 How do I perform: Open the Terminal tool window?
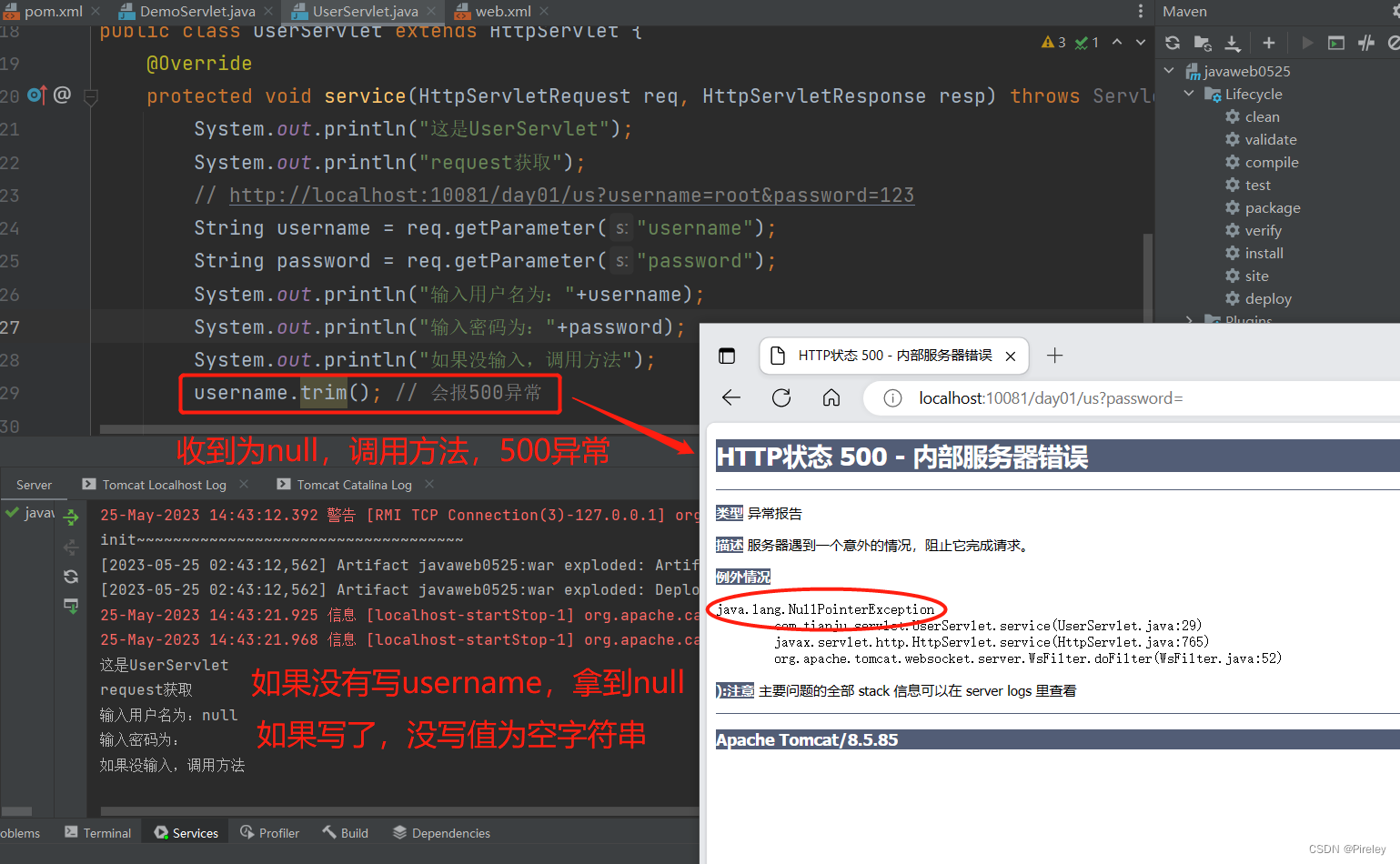[98, 833]
